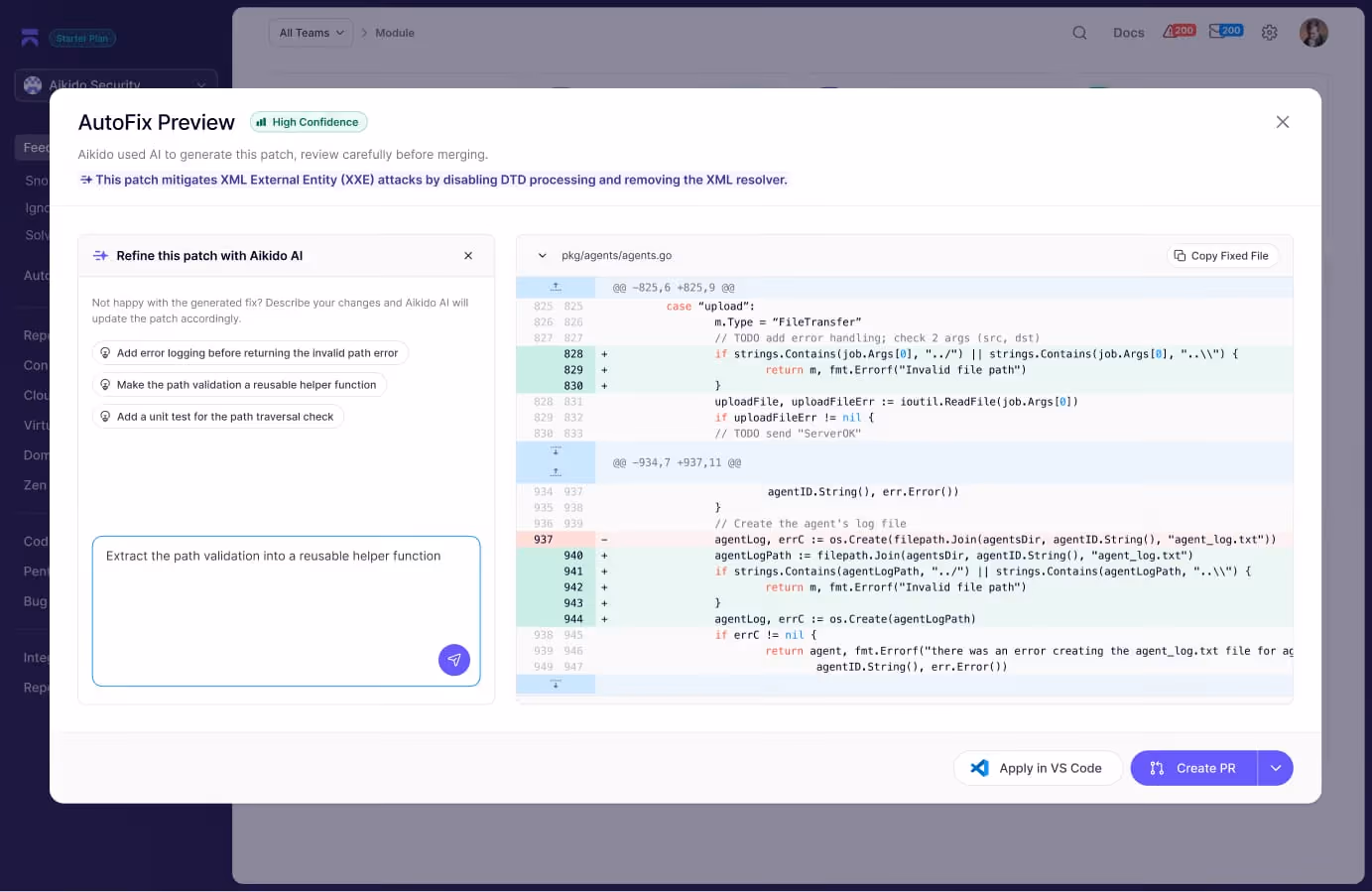Click the Copy Fixed File button

[1221, 255]
